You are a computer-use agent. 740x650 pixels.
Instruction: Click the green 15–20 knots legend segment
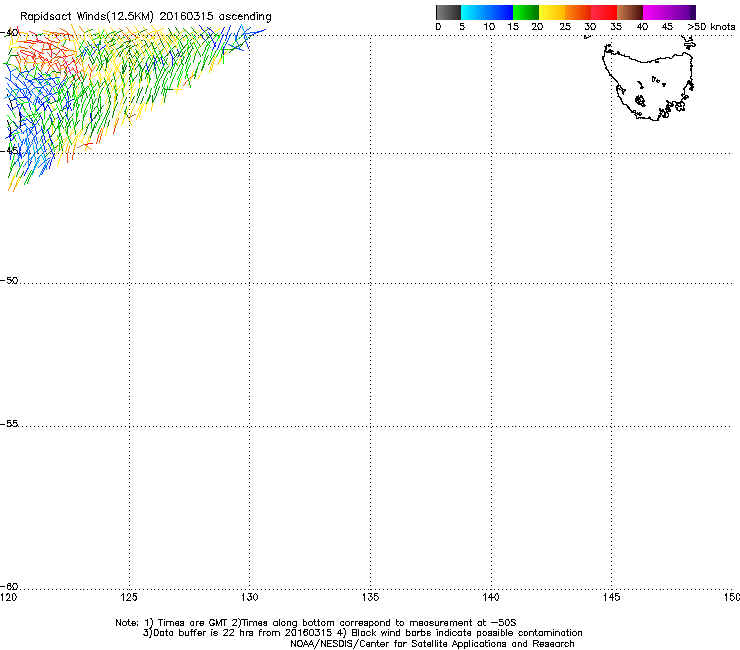526,12
